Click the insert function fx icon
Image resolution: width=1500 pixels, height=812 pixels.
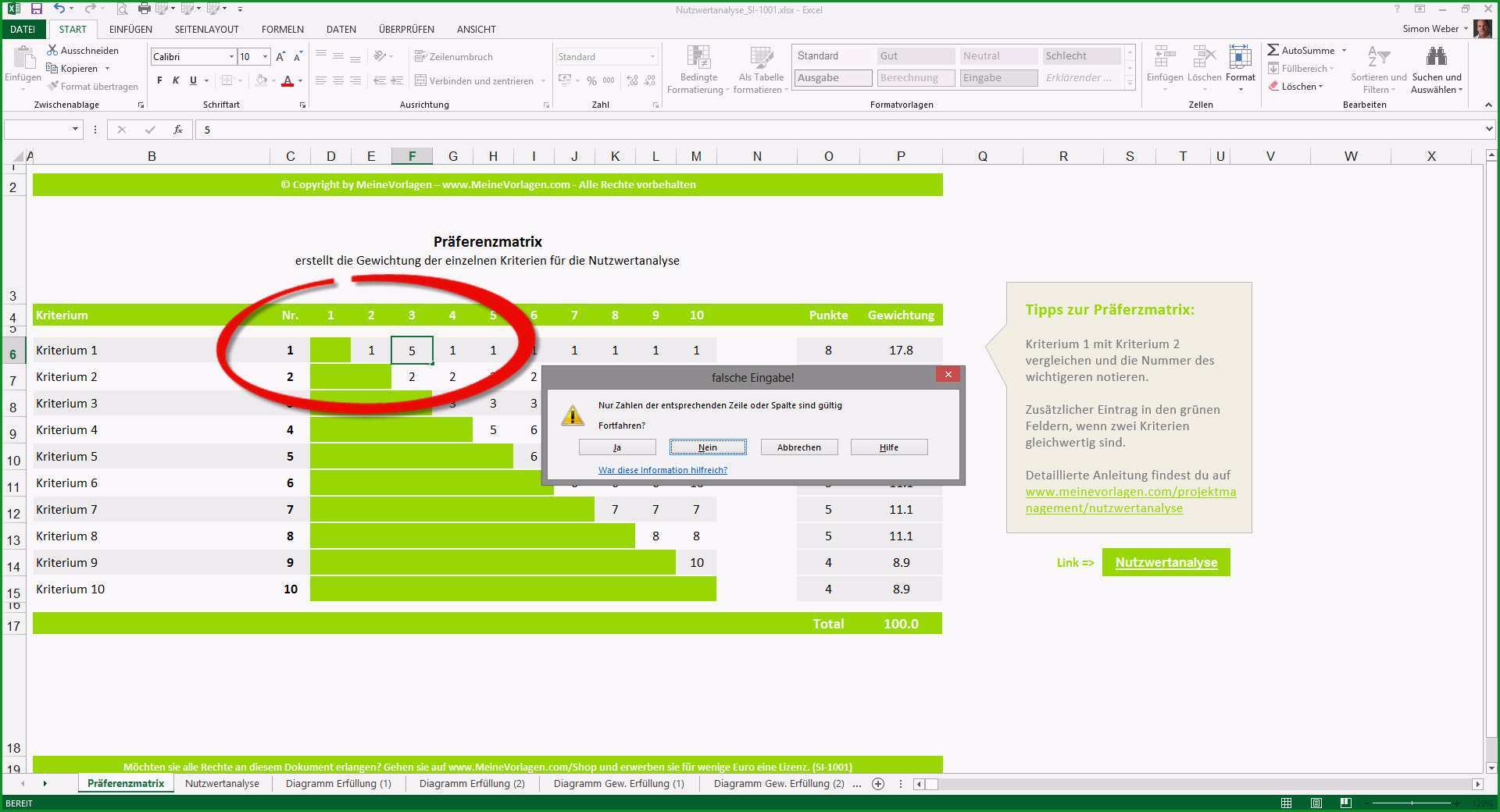[x=178, y=130]
